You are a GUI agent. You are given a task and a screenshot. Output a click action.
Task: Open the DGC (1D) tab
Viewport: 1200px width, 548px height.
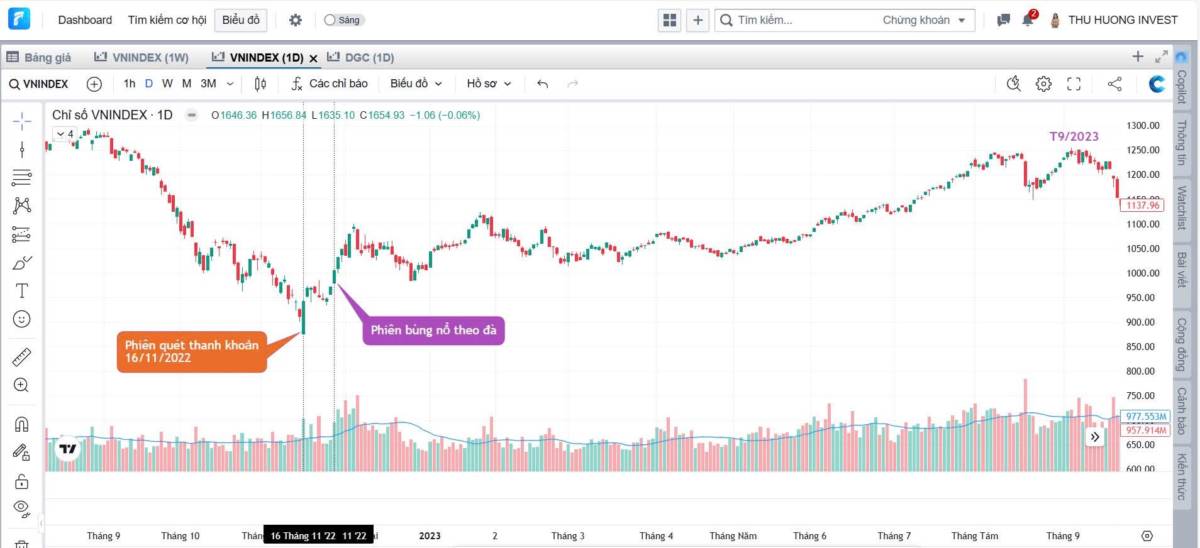[361, 58]
